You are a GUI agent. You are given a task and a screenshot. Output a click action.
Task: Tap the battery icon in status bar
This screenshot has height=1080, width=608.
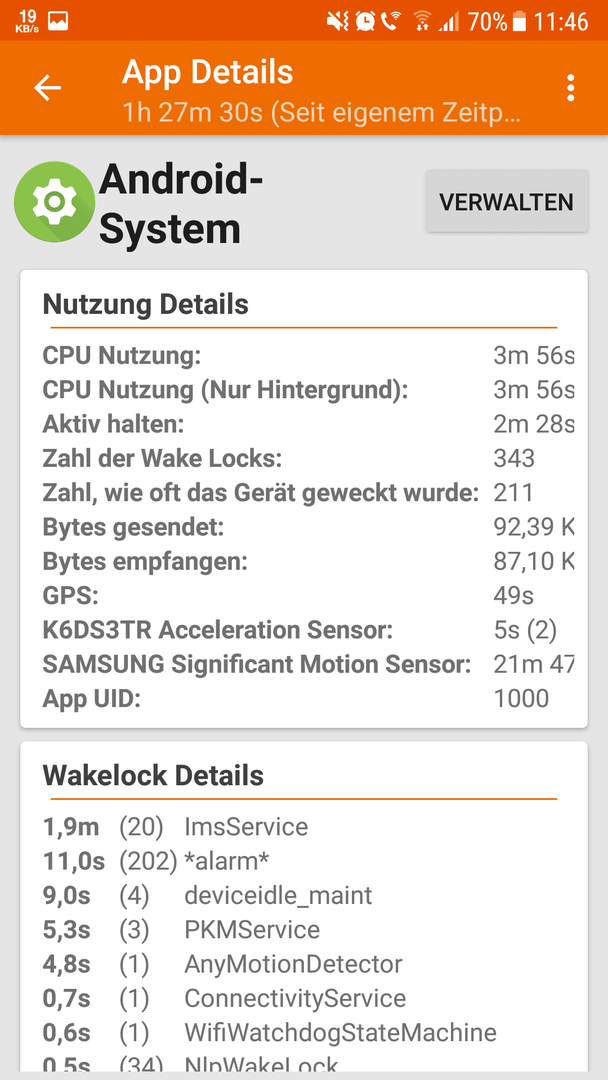coord(520,21)
